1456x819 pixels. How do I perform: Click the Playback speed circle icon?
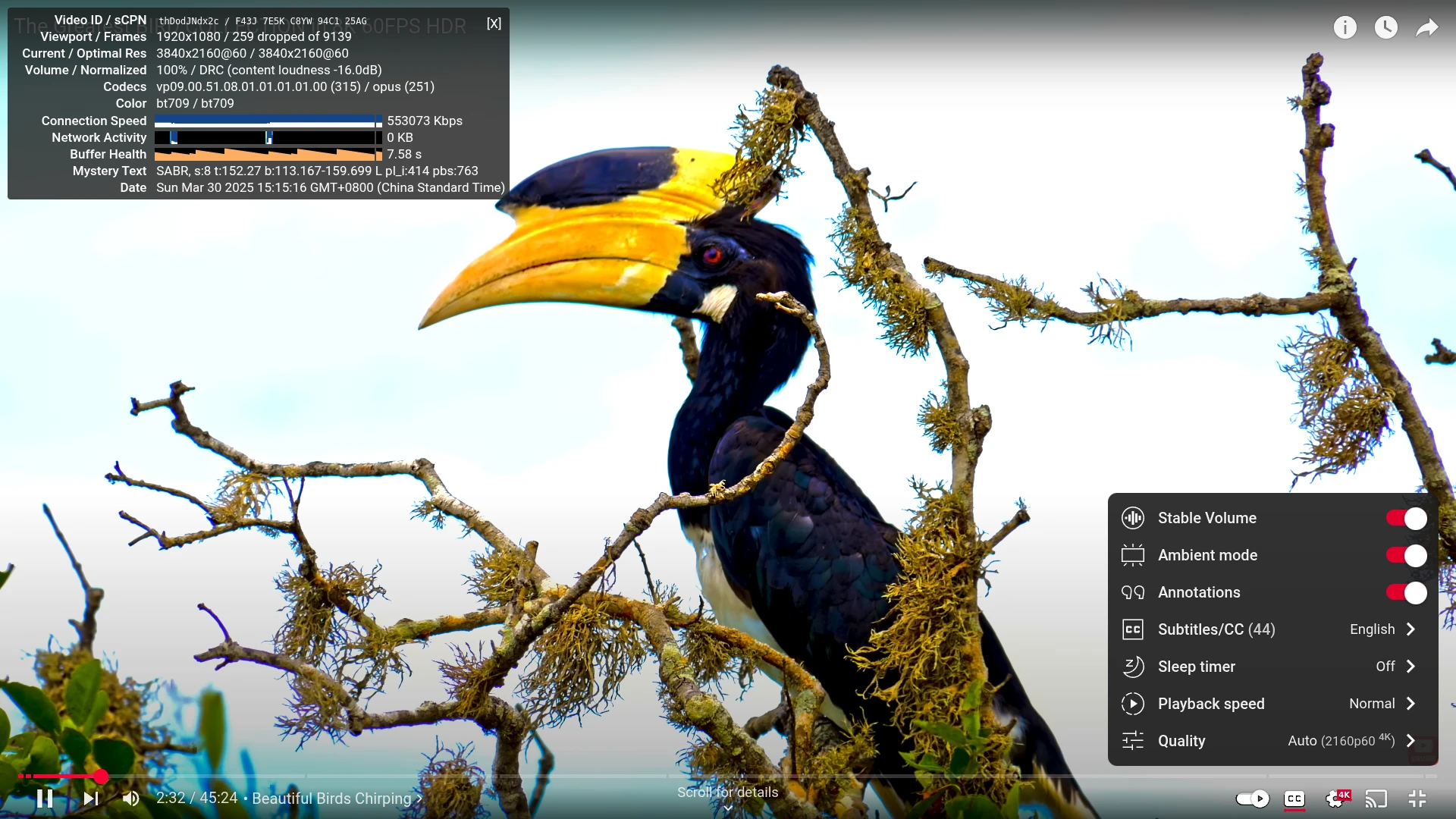[x=1133, y=704]
